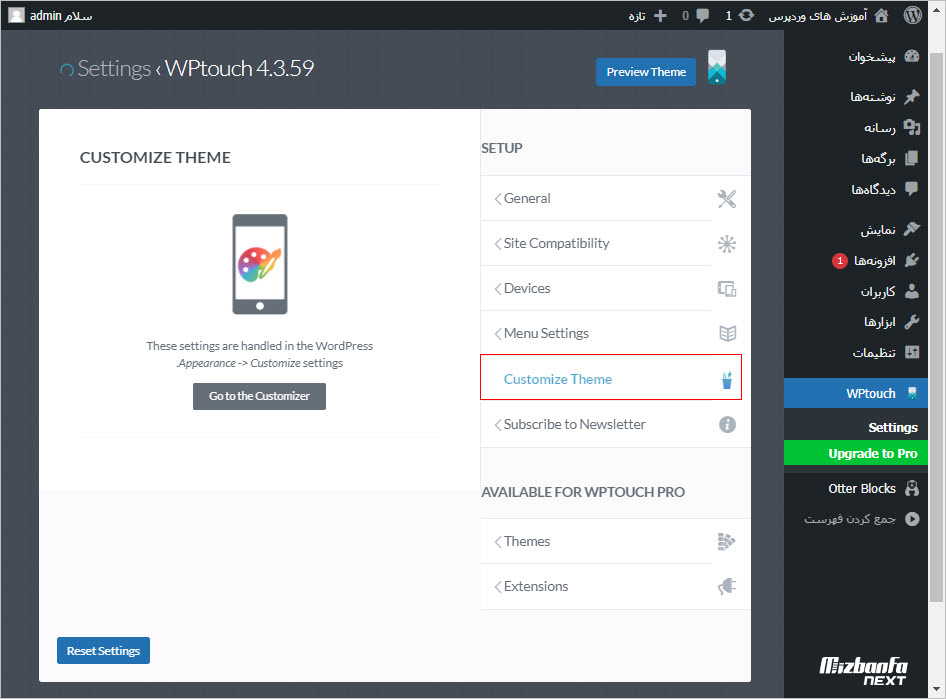946x699 pixels.
Task: Click the admin user avatar
Action: (x=16, y=16)
